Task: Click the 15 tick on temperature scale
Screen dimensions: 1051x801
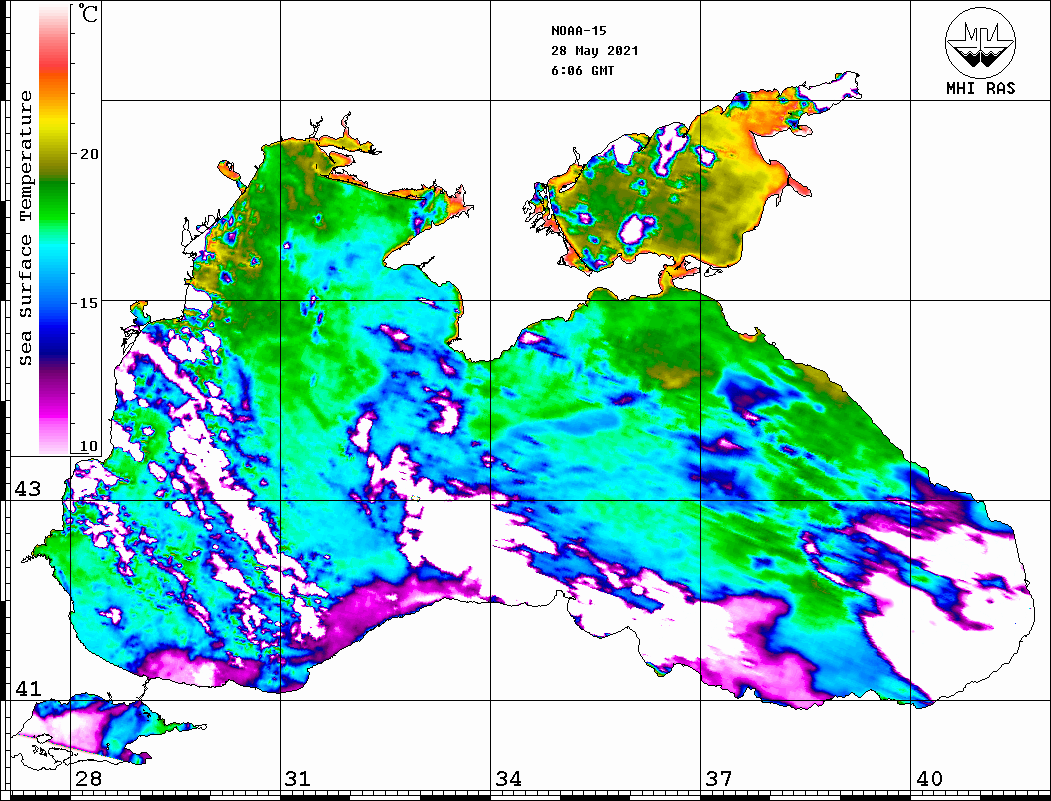Action: (x=88, y=303)
